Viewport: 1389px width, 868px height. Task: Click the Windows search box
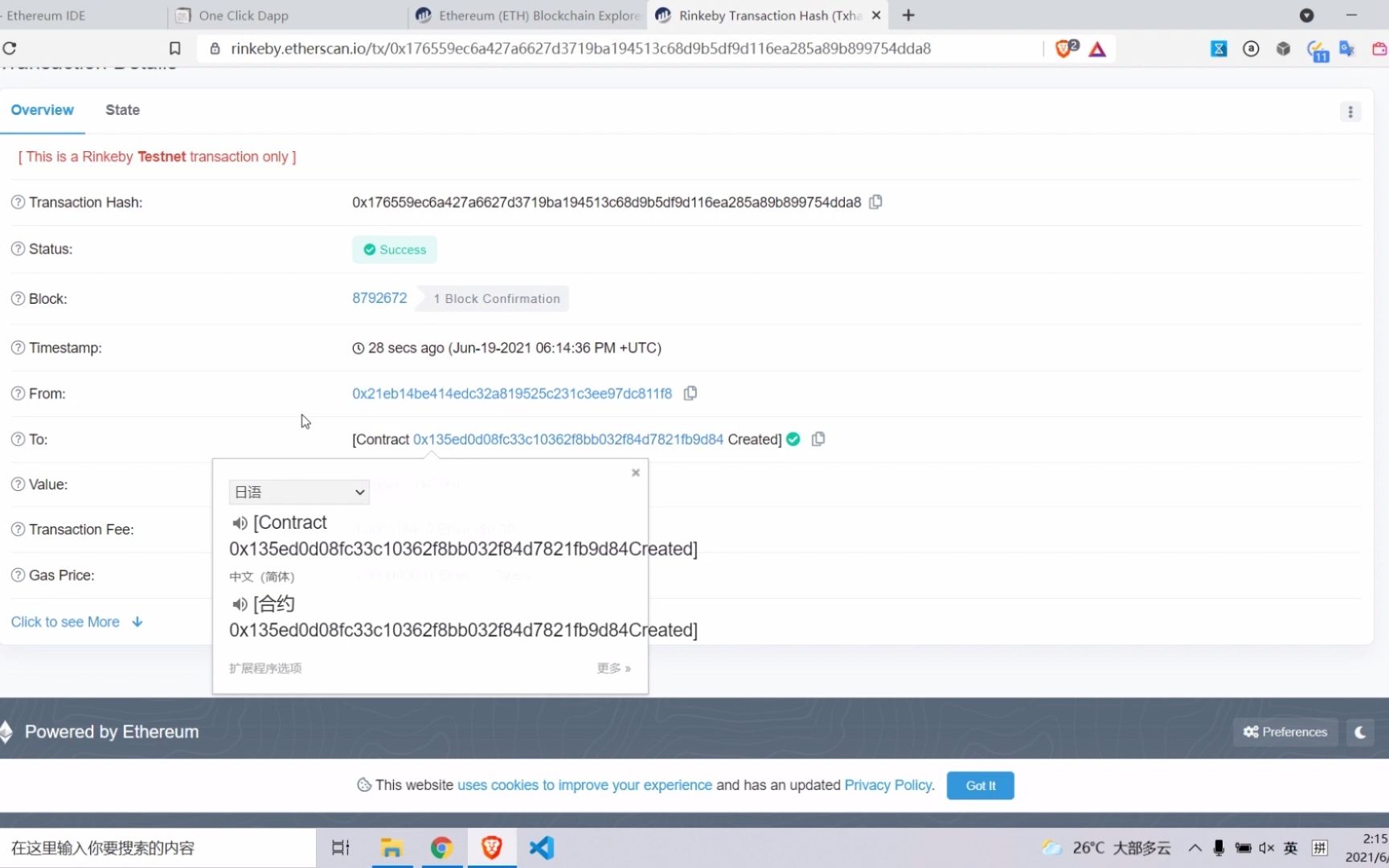point(158,848)
